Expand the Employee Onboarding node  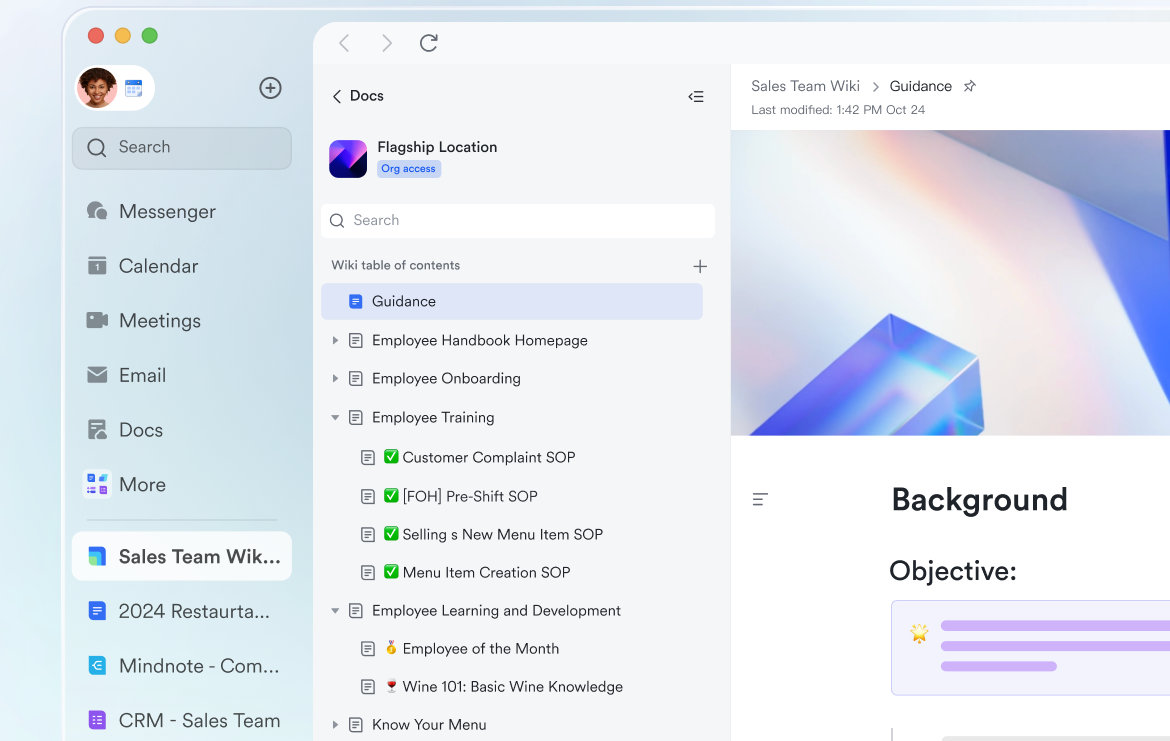click(x=335, y=378)
